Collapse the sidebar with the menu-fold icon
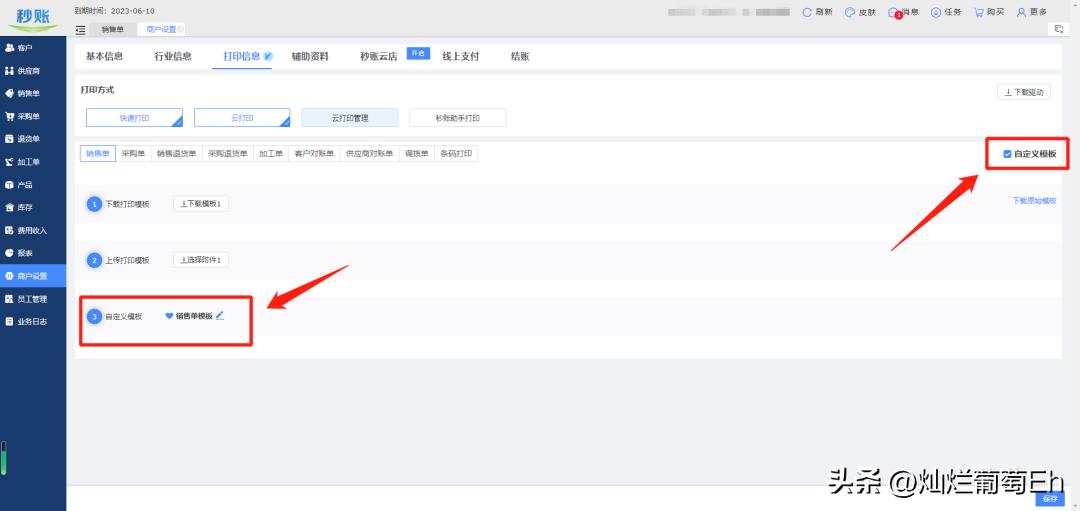This screenshot has height=511, width=1080. coord(80,30)
